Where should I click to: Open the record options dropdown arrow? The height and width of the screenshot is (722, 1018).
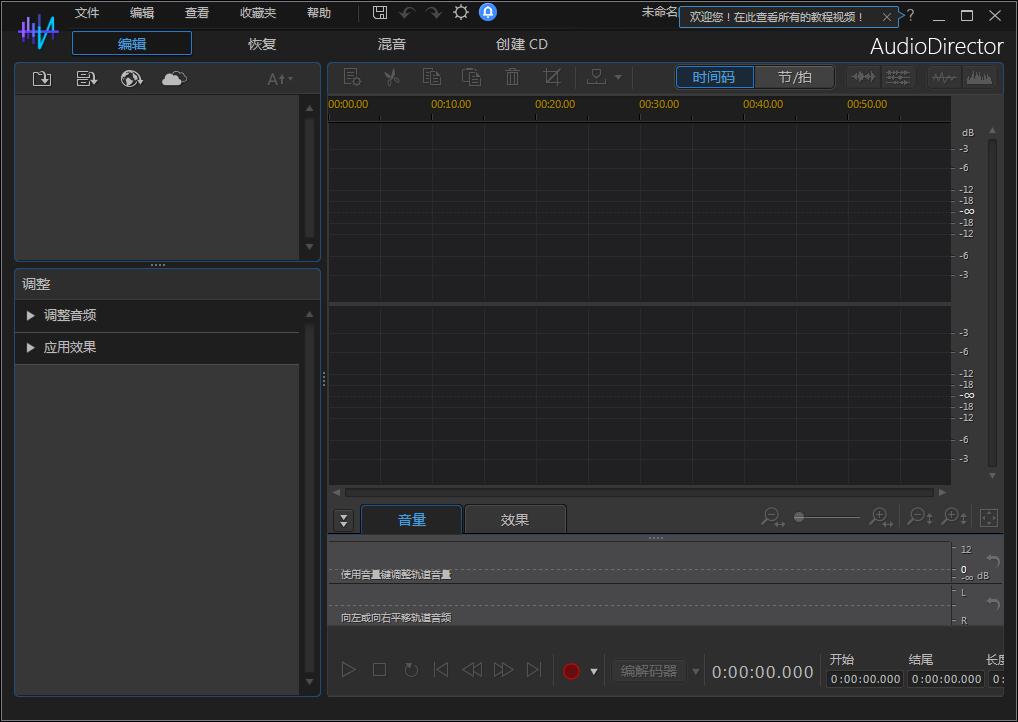[x=593, y=671]
